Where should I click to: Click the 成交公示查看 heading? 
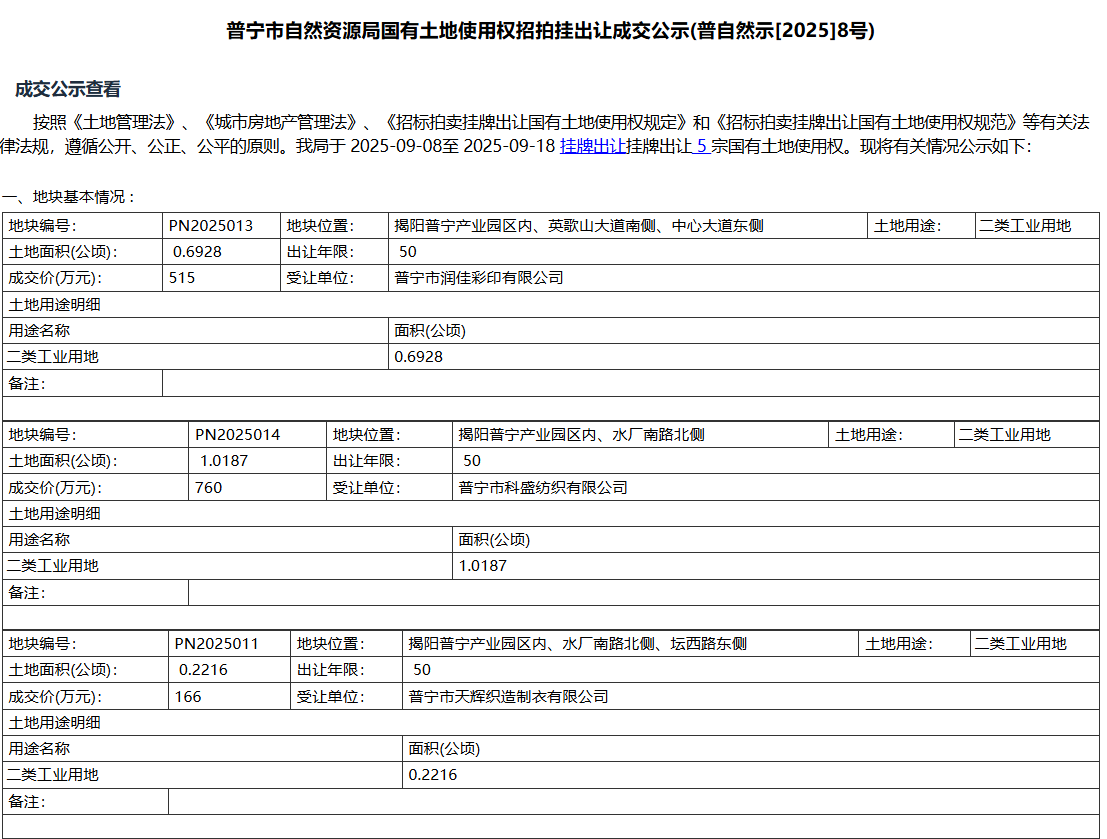click(x=68, y=89)
